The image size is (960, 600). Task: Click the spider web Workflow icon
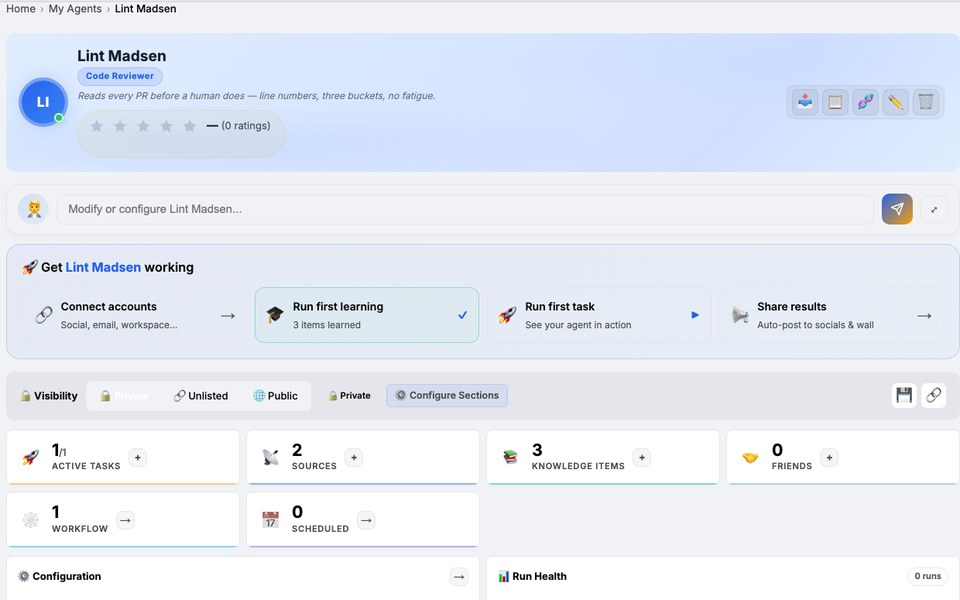pyautogui.click(x=31, y=520)
